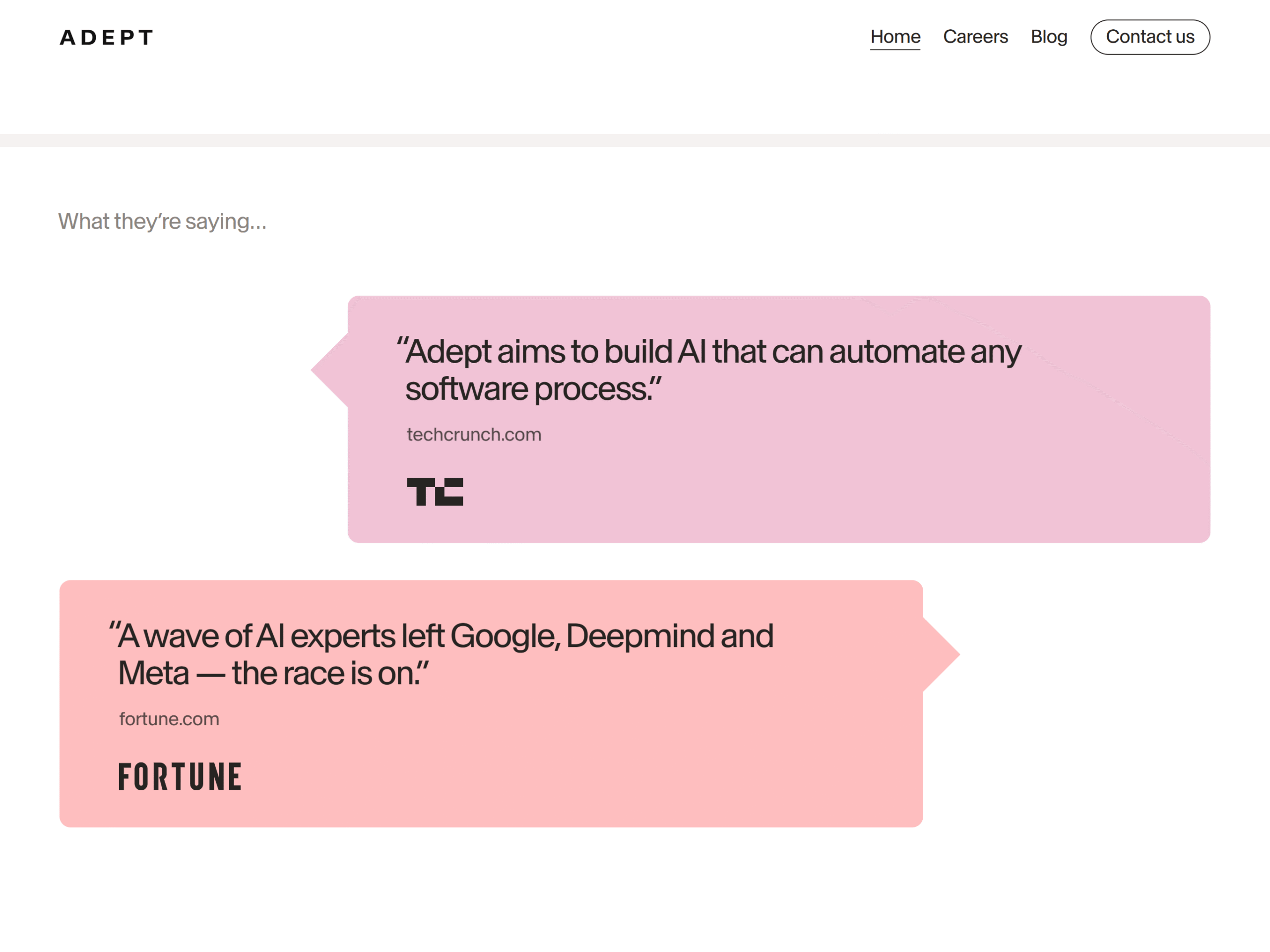Go to the Careers page

tap(975, 37)
